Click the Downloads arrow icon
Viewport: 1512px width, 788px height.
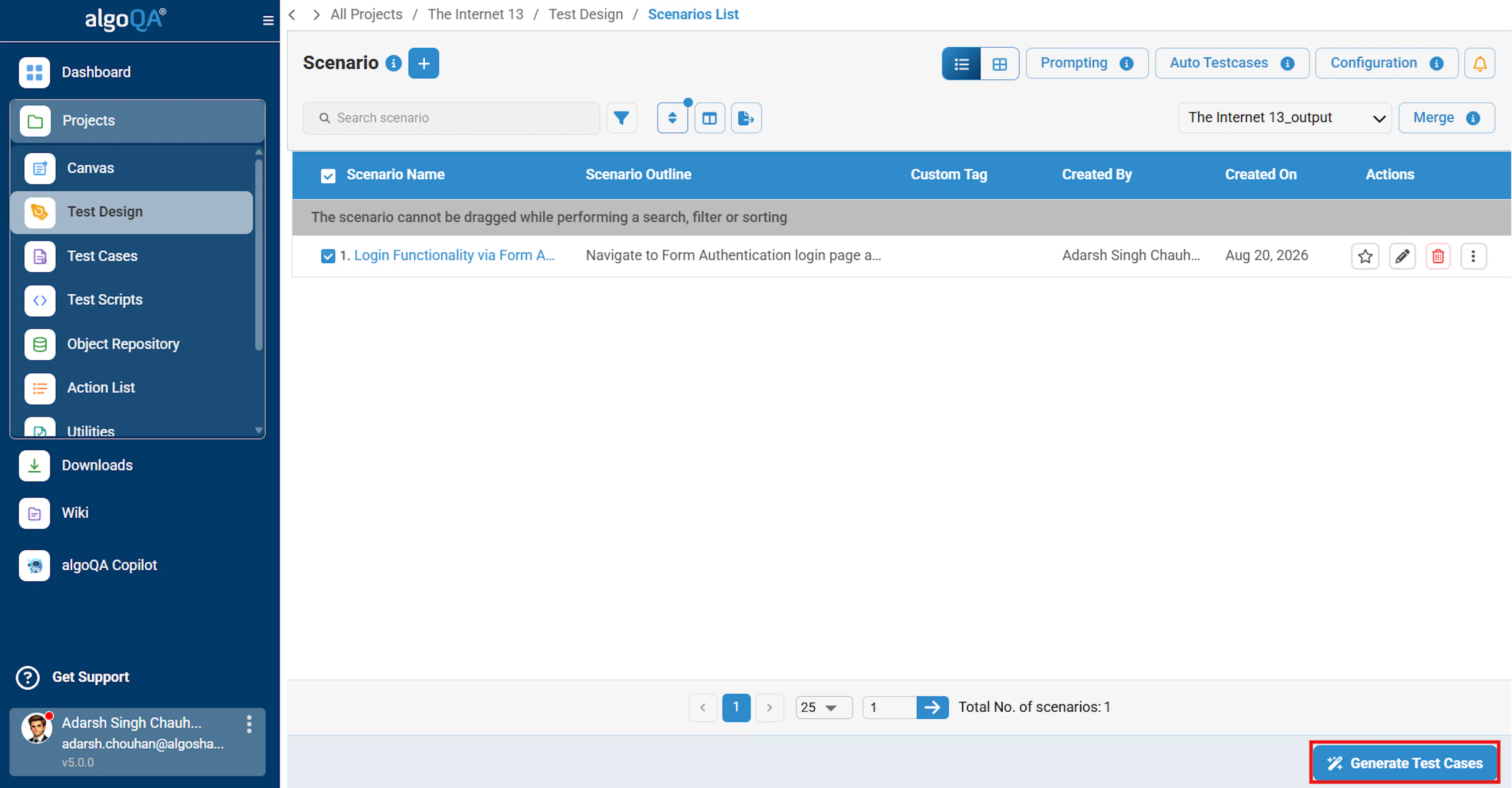point(34,466)
